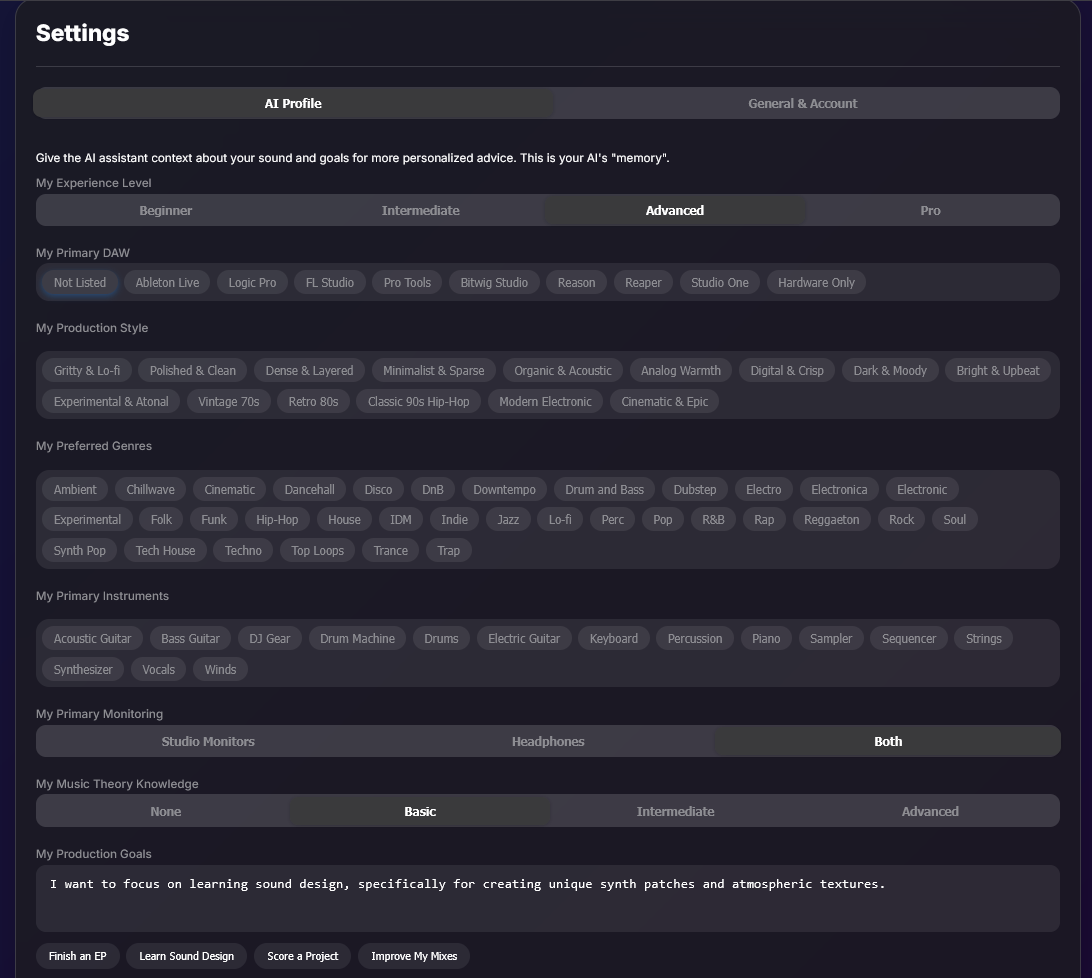Select the Hardware Only DAW option
1092x978 pixels.
[816, 282]
